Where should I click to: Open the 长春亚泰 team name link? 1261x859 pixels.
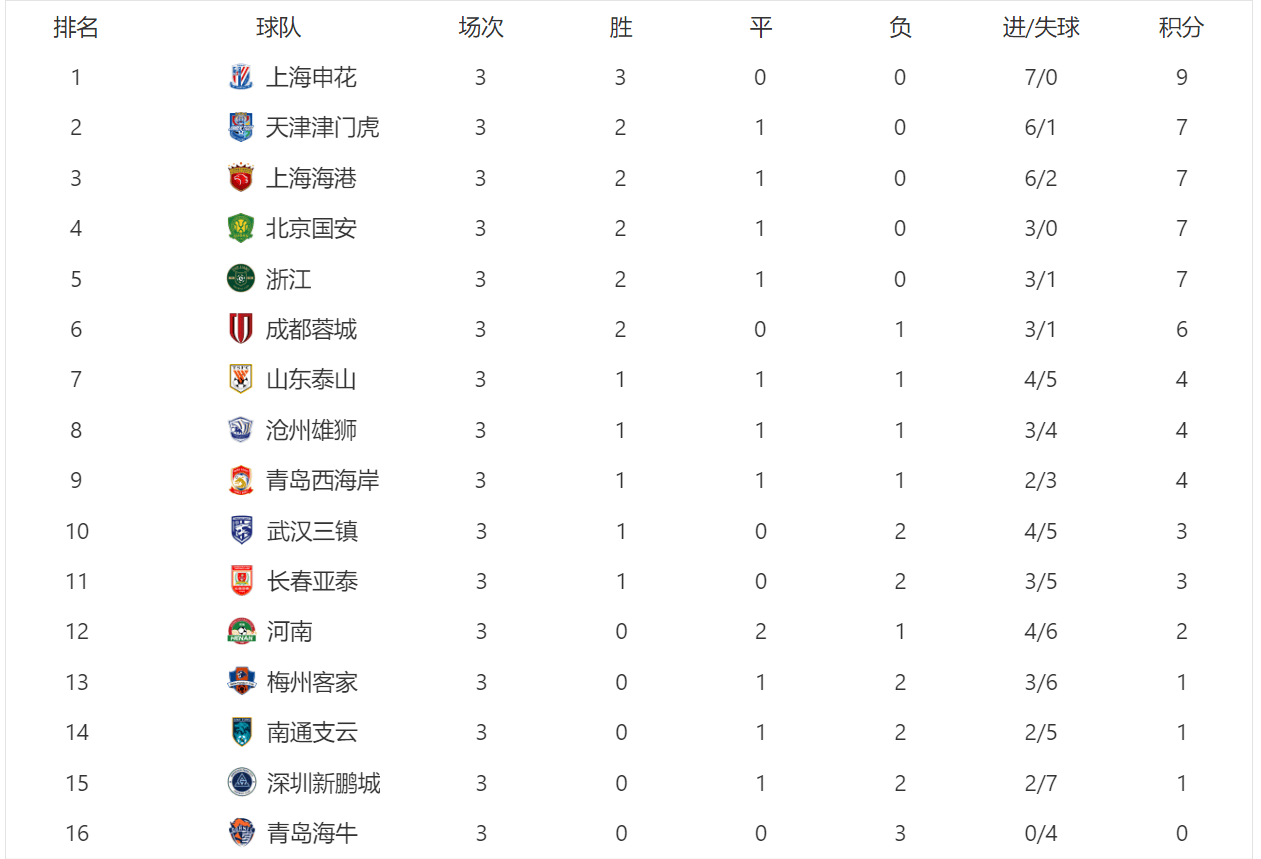pyautogui.click(x=313, y=581)
